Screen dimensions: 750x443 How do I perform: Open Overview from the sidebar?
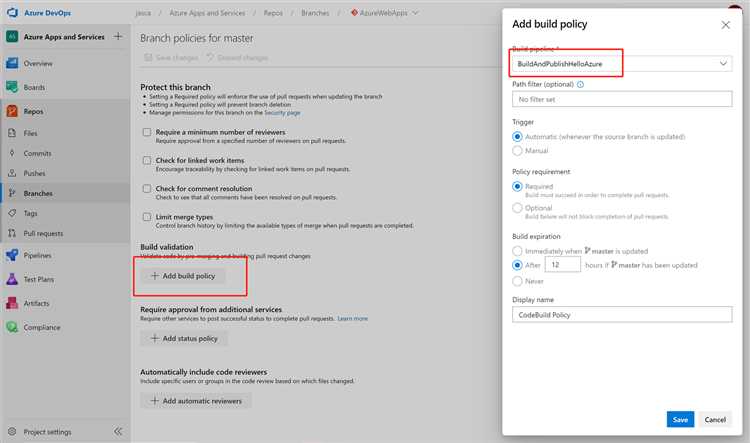pos(38,63)
